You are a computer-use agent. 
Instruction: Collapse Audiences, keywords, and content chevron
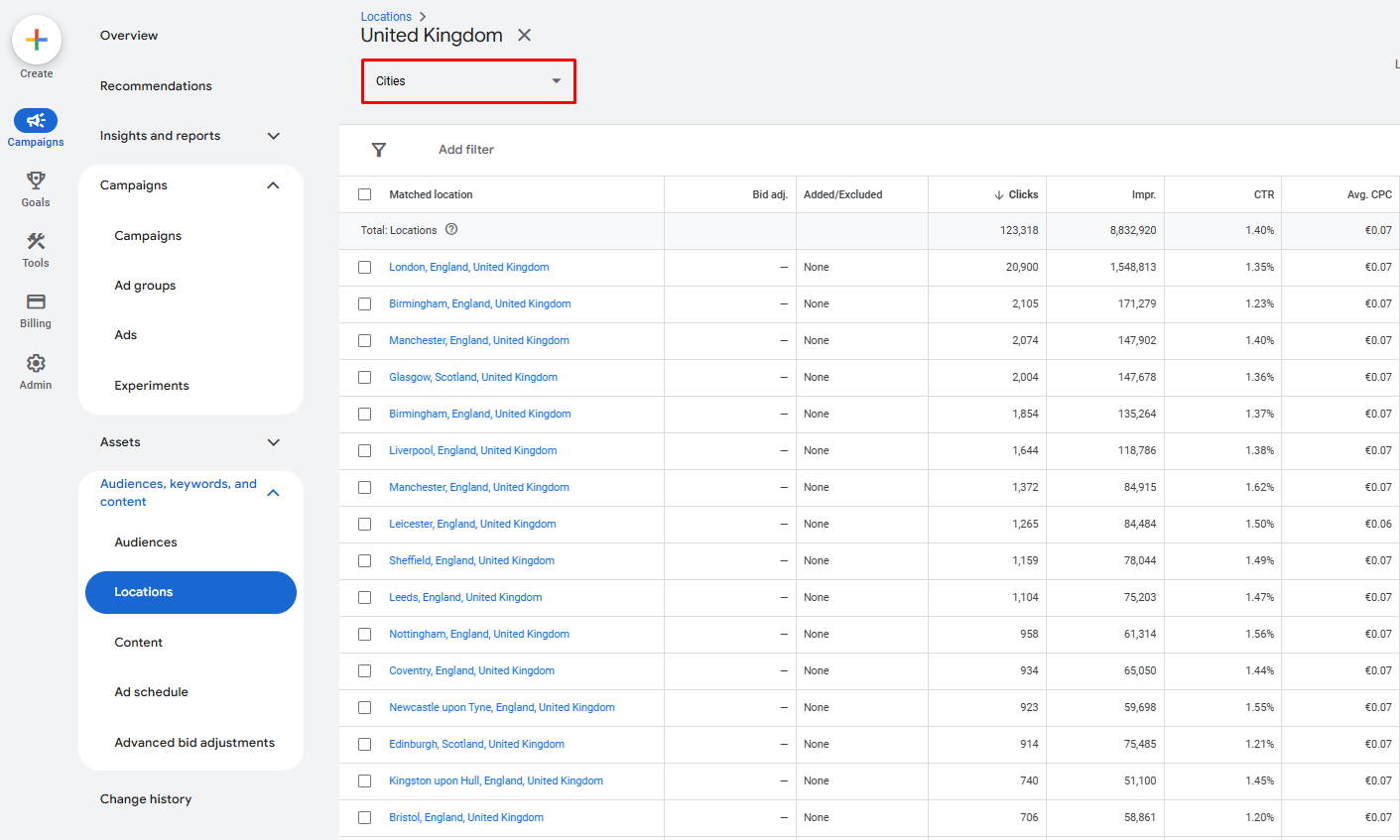click(x=274, y=493)
